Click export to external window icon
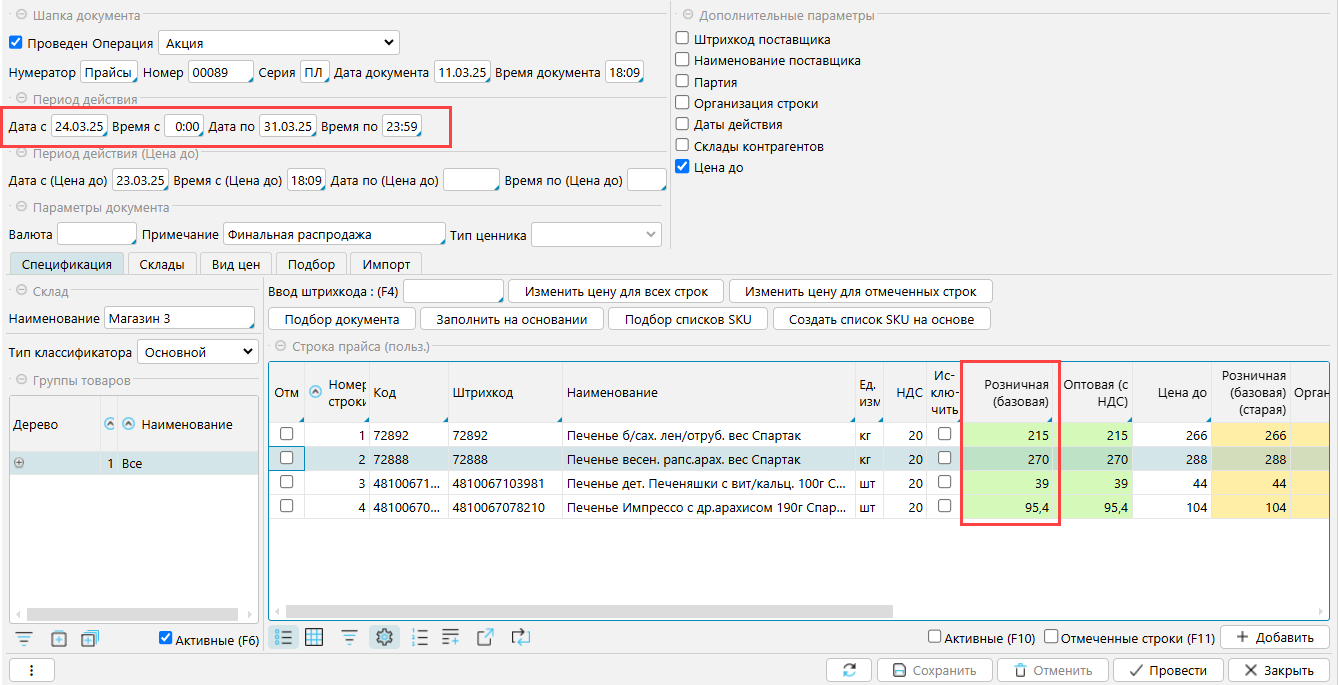The image size is (1338, 685). click(x=485, y=637)
